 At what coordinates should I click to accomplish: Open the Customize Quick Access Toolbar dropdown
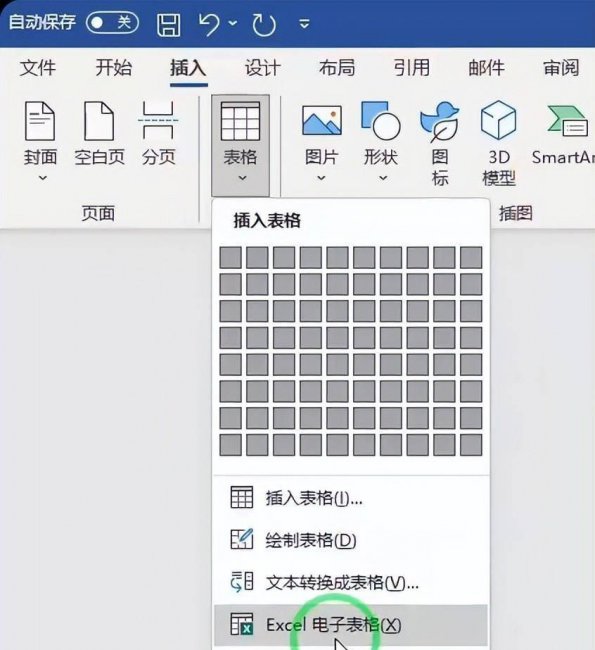pos(304,24)
